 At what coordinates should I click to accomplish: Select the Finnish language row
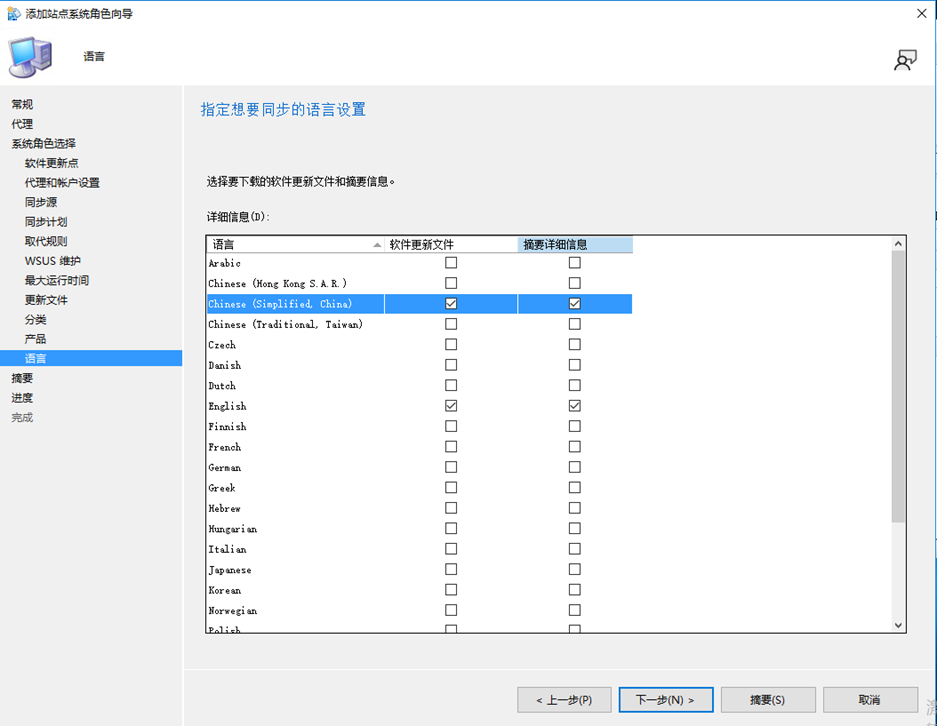tap(419, 427)
